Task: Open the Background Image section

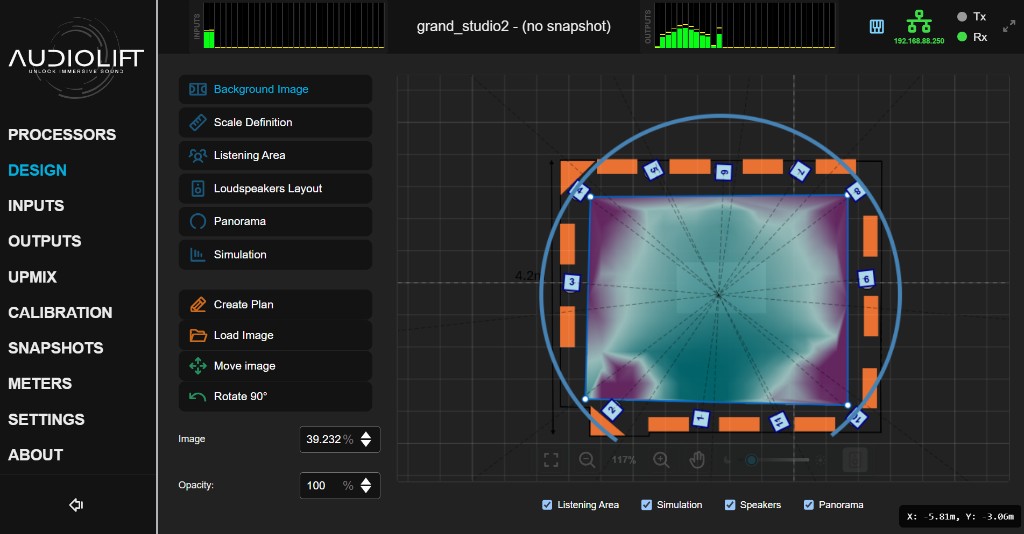Action: click(275, 89)
